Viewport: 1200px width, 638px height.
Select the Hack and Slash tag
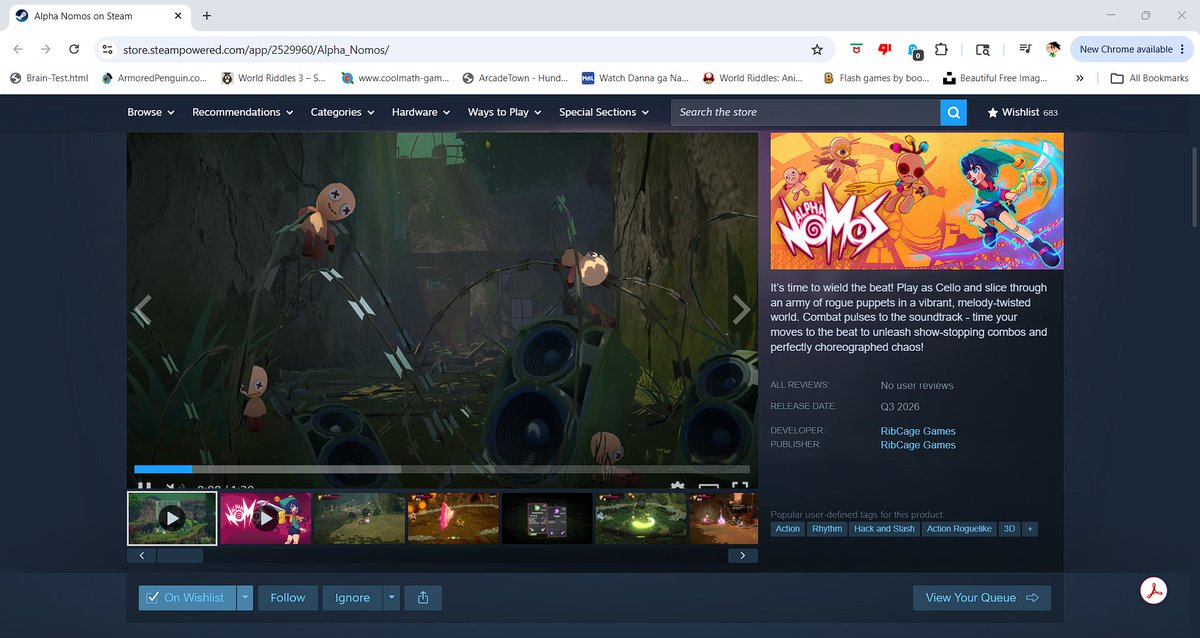click(x=884, y=528)
